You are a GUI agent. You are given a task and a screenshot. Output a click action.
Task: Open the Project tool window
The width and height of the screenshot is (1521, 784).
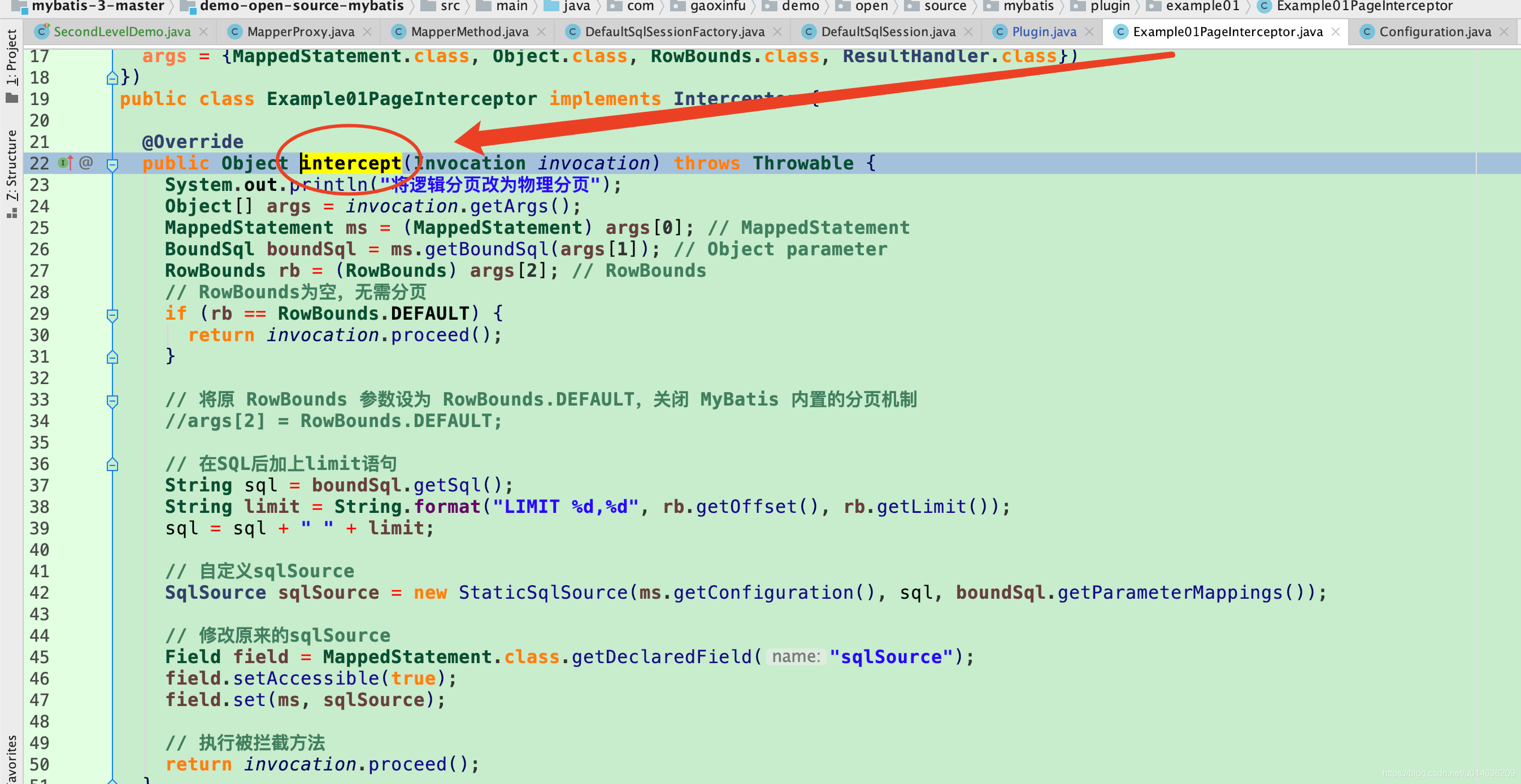pyautogui.click(x=12, y=65)
